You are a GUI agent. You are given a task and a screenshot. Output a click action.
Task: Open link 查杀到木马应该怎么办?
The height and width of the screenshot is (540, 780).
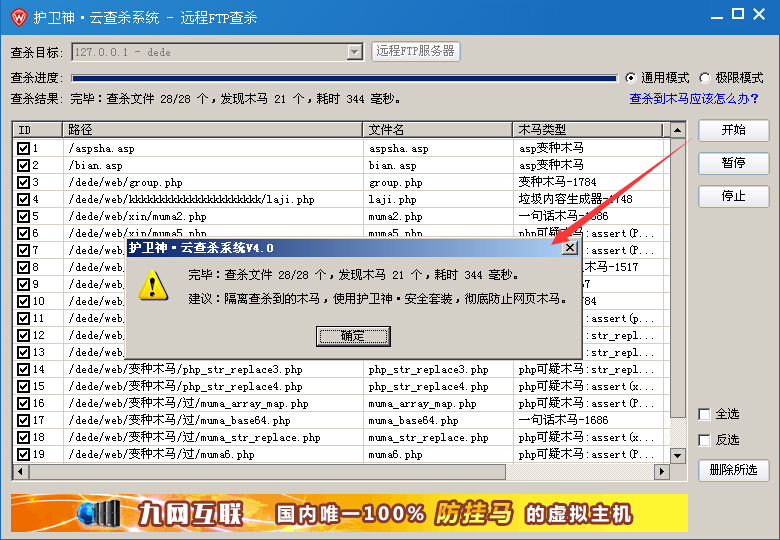(694, 98)
